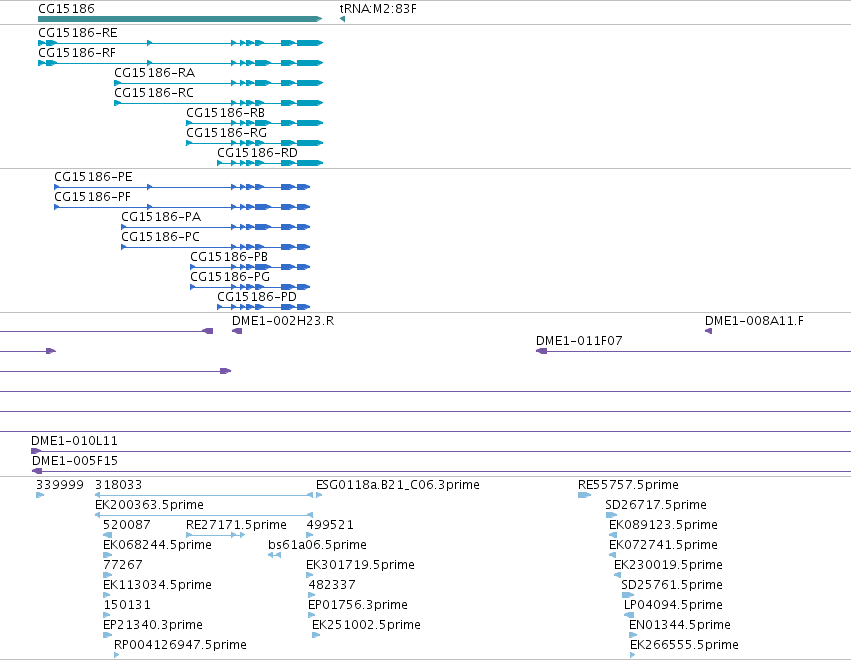Select EST 482337 label

click(332, 585)
